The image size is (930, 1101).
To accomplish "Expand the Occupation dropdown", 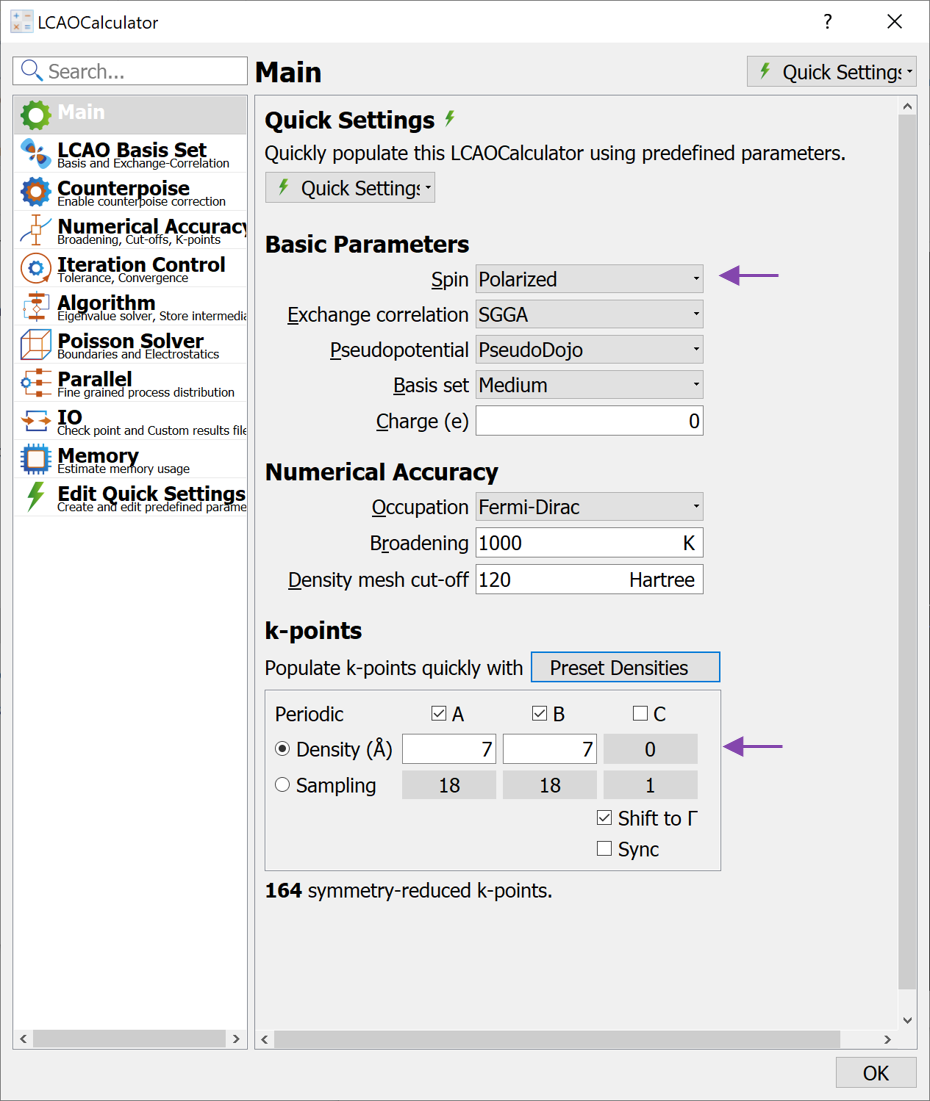I will coord(589,506).
